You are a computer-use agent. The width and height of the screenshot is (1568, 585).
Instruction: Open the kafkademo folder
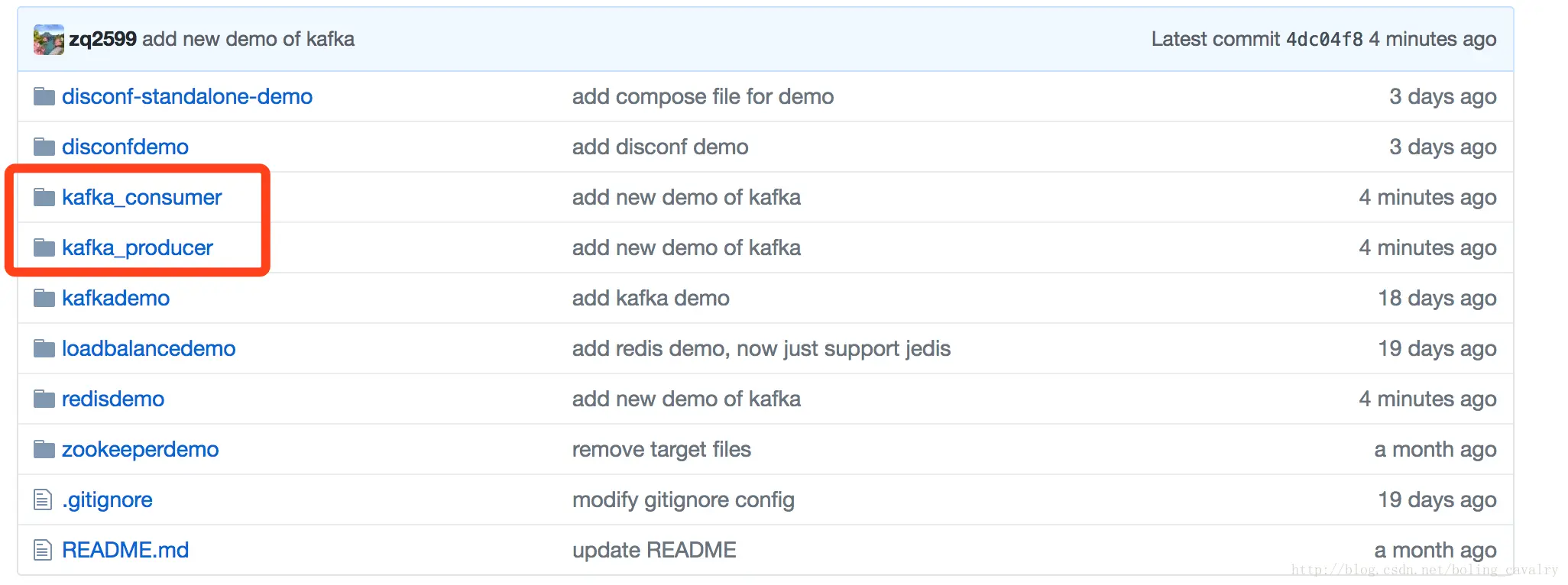point(116,298)
